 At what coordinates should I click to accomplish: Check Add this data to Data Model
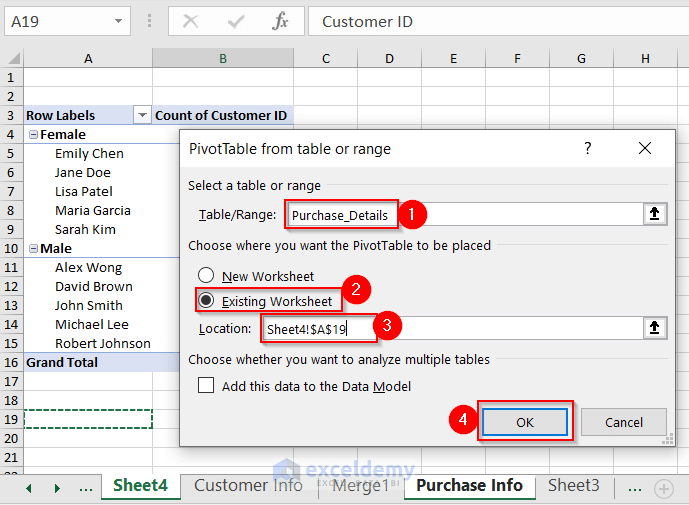206,386
